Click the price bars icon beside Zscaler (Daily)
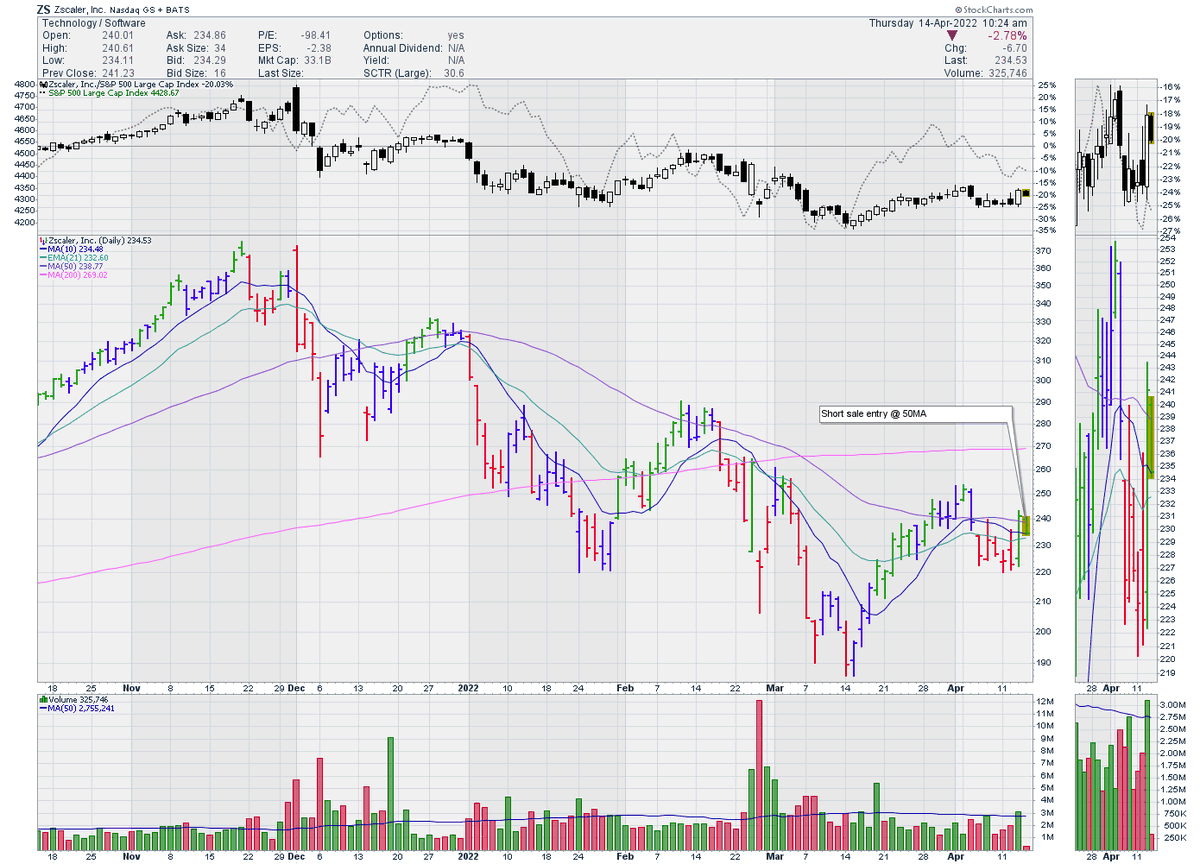Image resolution: width=1200 pixels, height=864 pixels. click(x=41, y=241)
